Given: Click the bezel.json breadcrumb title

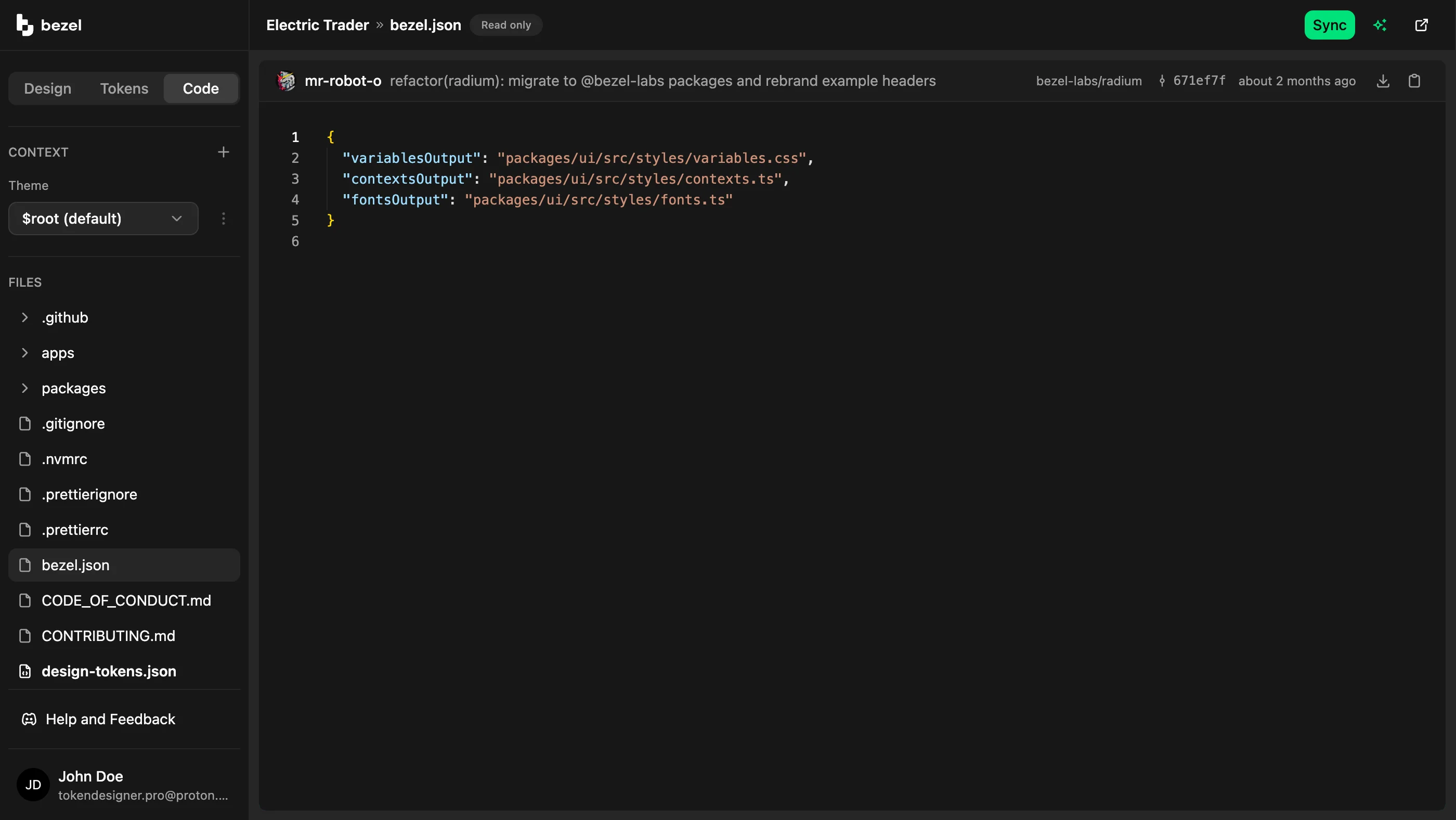Looking at the screenshot, I should pyautogui.click(x=425, y=25).
